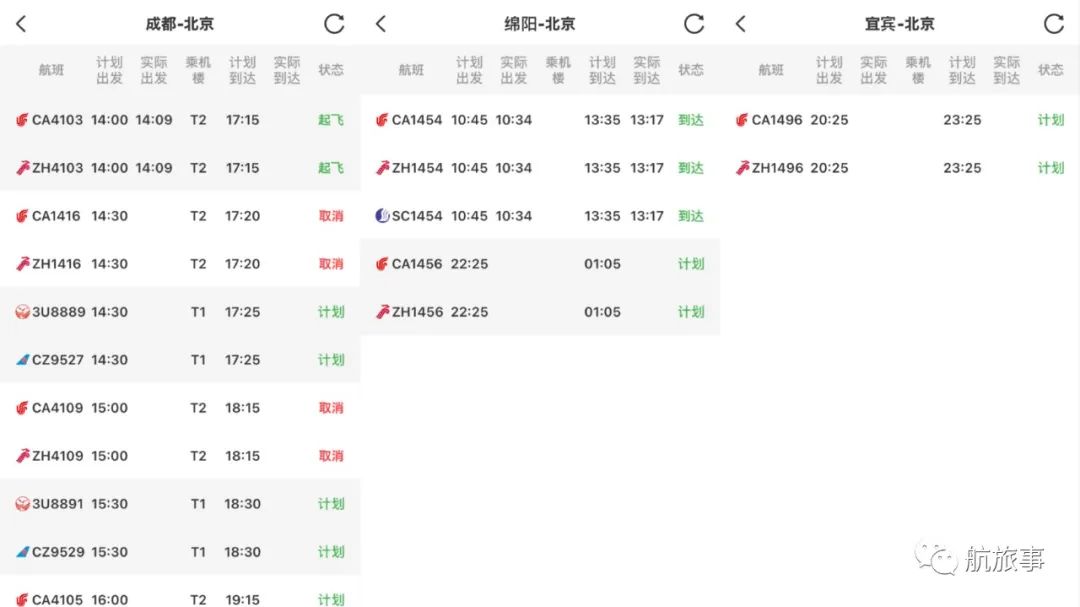
Task: Refresh the 成都-北京 flight list
Action: point(334,24)
